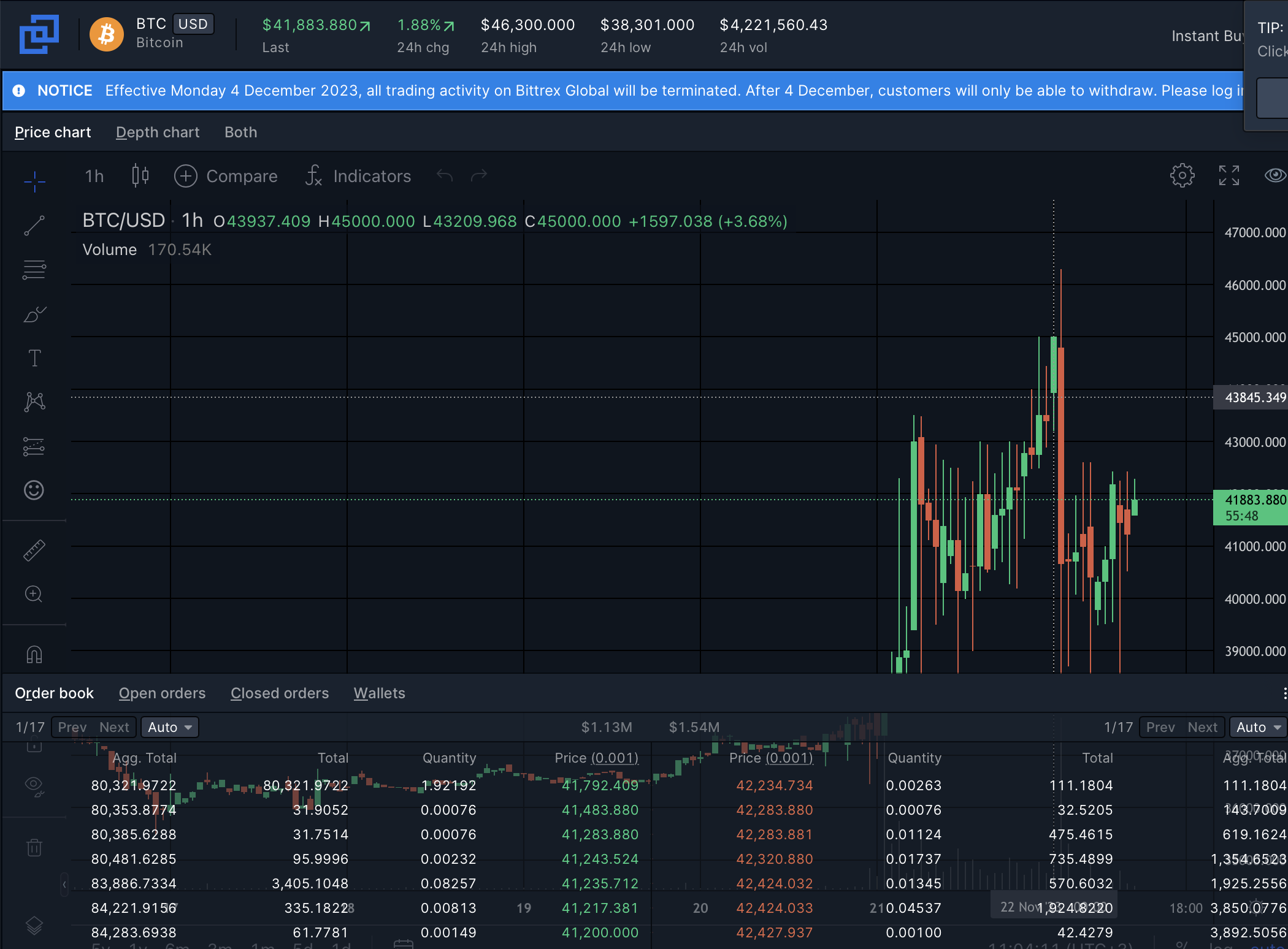
Task: Click the 24h high value $46,300.000
Action: [x=528, y=25]
